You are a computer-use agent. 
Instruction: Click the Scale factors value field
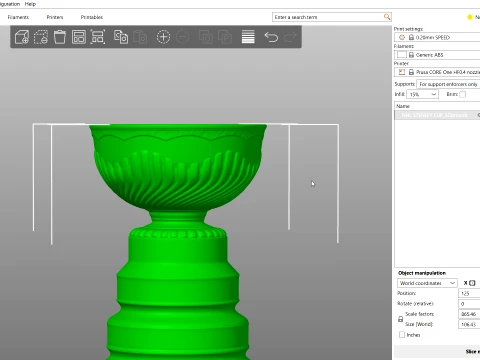469,314
